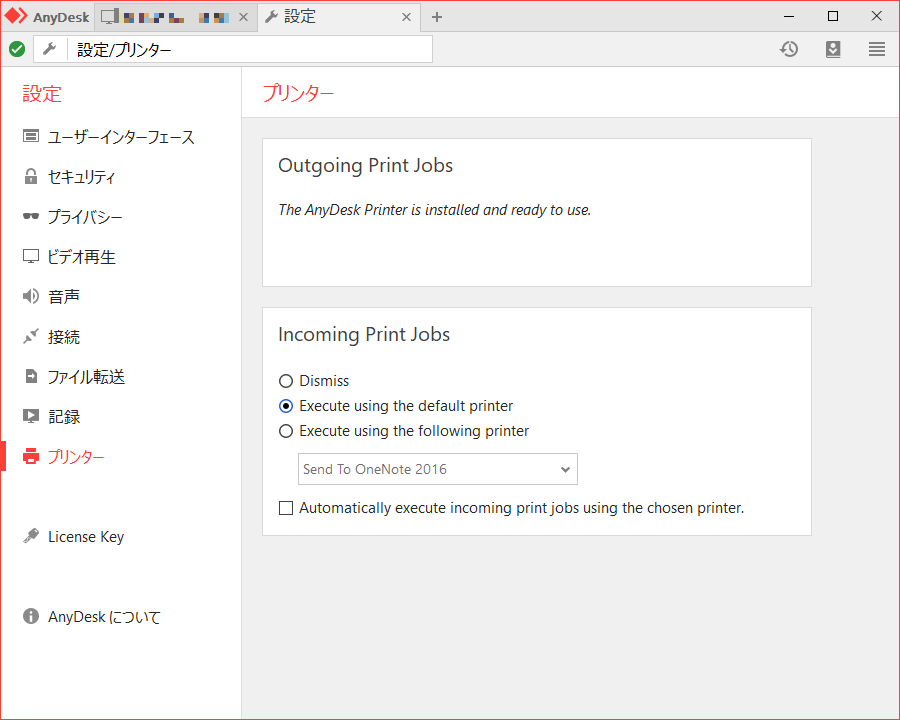Viewport: 900px width, 720px height.
Task: Open 記録 settings
Action: tap(64, 416)
